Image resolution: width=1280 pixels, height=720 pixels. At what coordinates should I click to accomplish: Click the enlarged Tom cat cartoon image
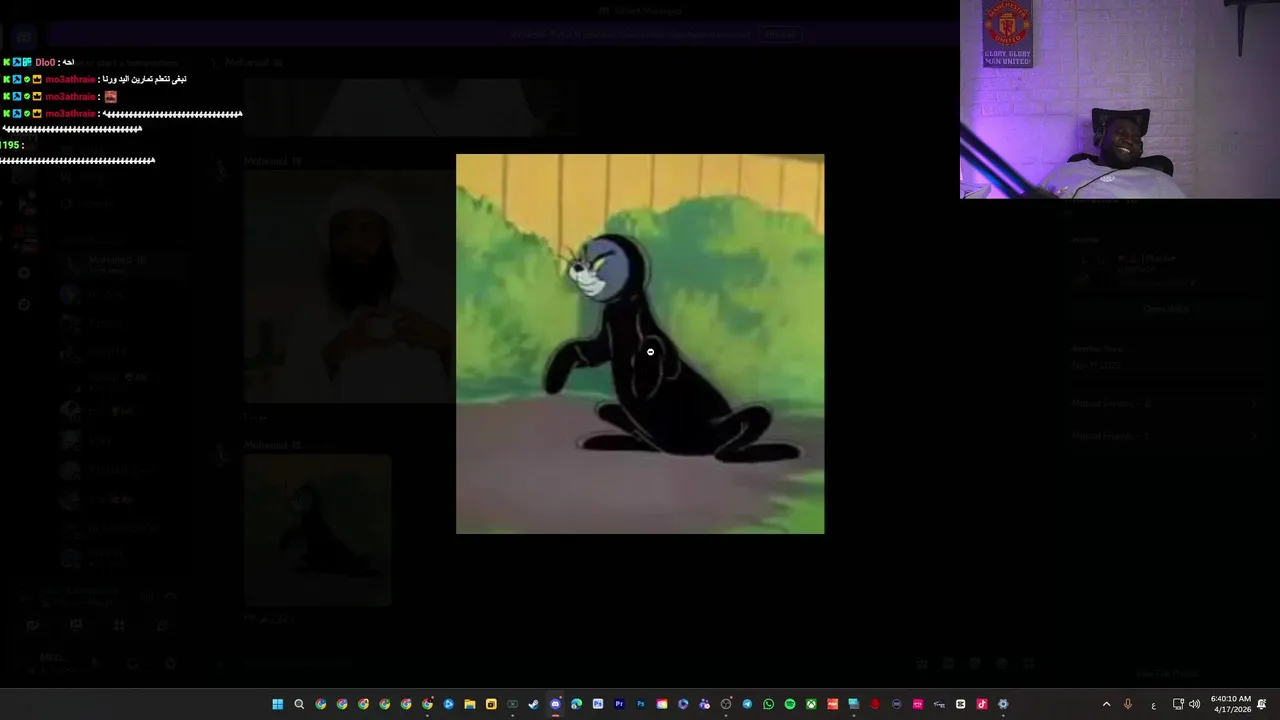click(640, 344)
